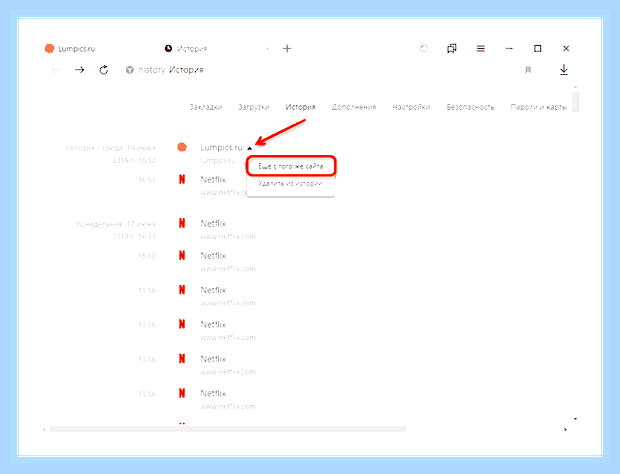The image size is (620, 474).
Task: Click the vertical scrollbar thumb at right
Action: coord(575,102)
